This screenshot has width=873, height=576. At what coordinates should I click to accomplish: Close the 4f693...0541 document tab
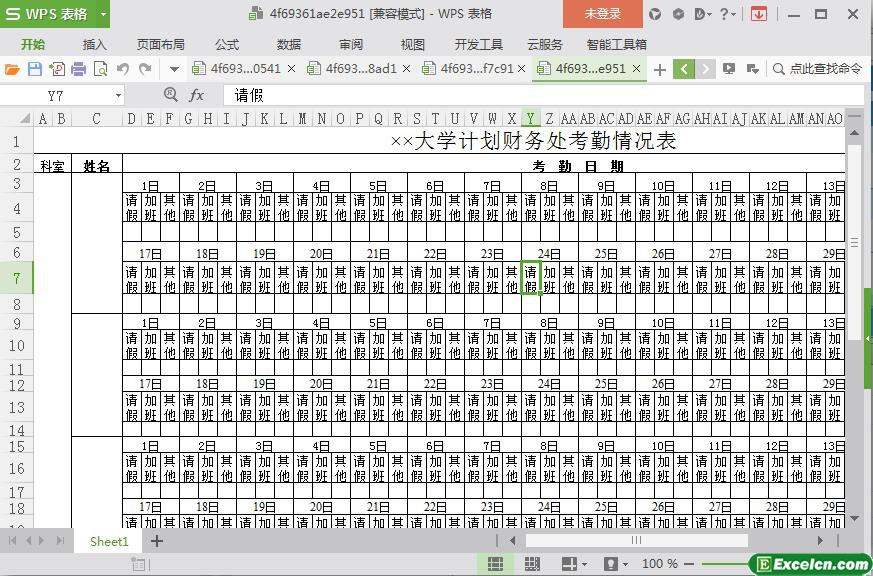[x=291, y=69]
